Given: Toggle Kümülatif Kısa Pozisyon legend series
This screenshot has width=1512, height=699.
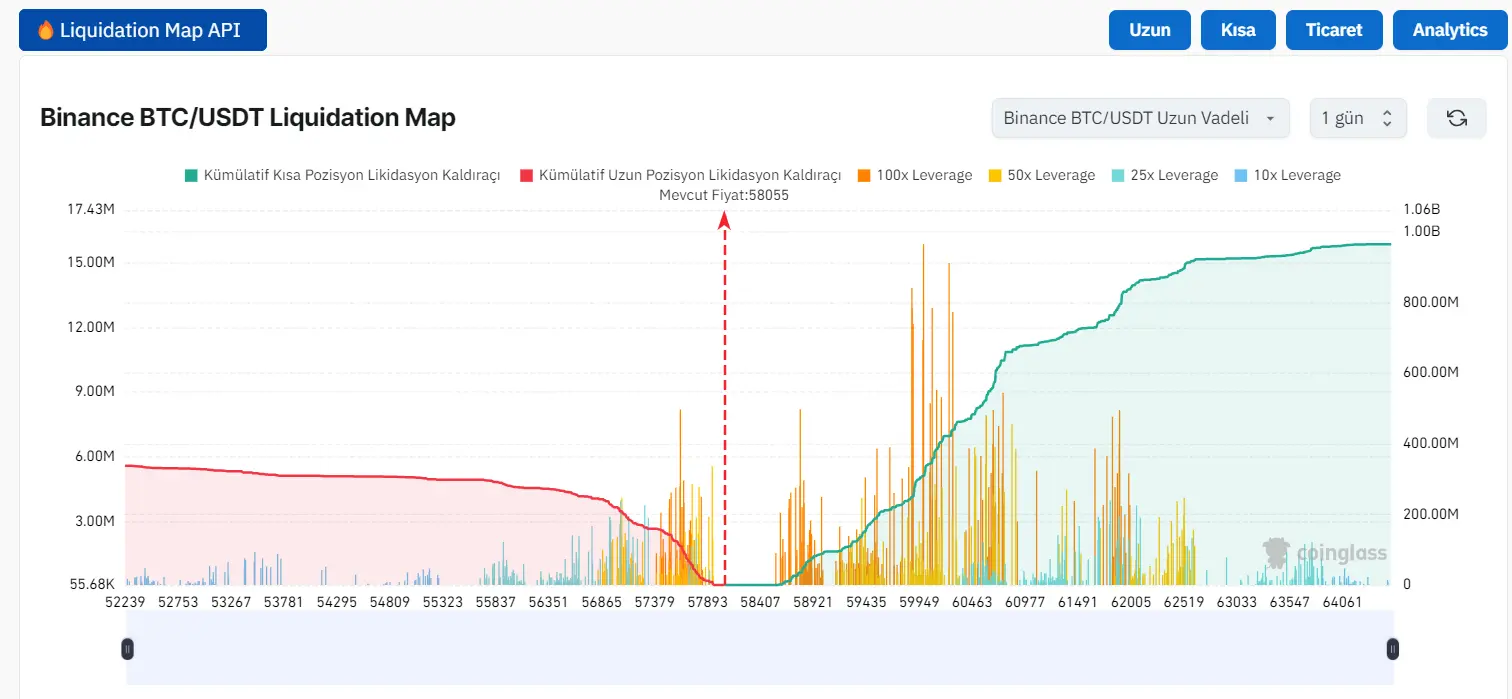Looking at the screenshot, I should tap(342, 175).
